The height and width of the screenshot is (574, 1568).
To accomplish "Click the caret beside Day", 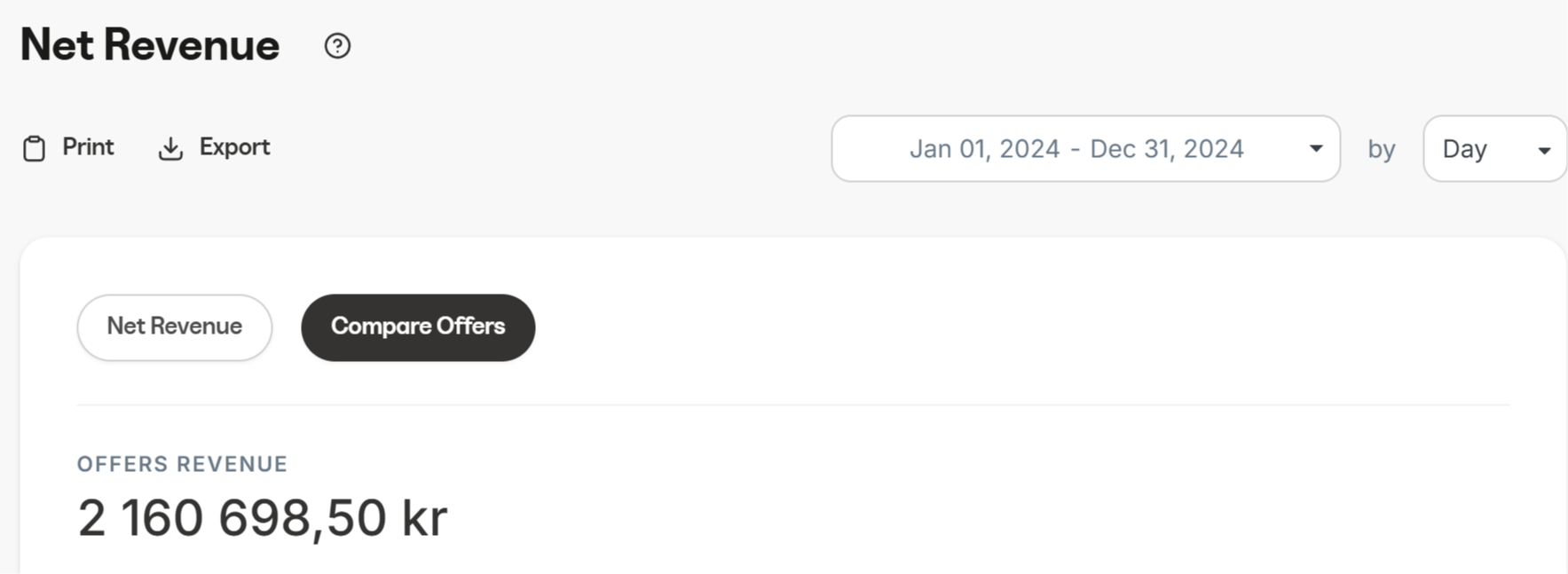I will point(1544,151).
